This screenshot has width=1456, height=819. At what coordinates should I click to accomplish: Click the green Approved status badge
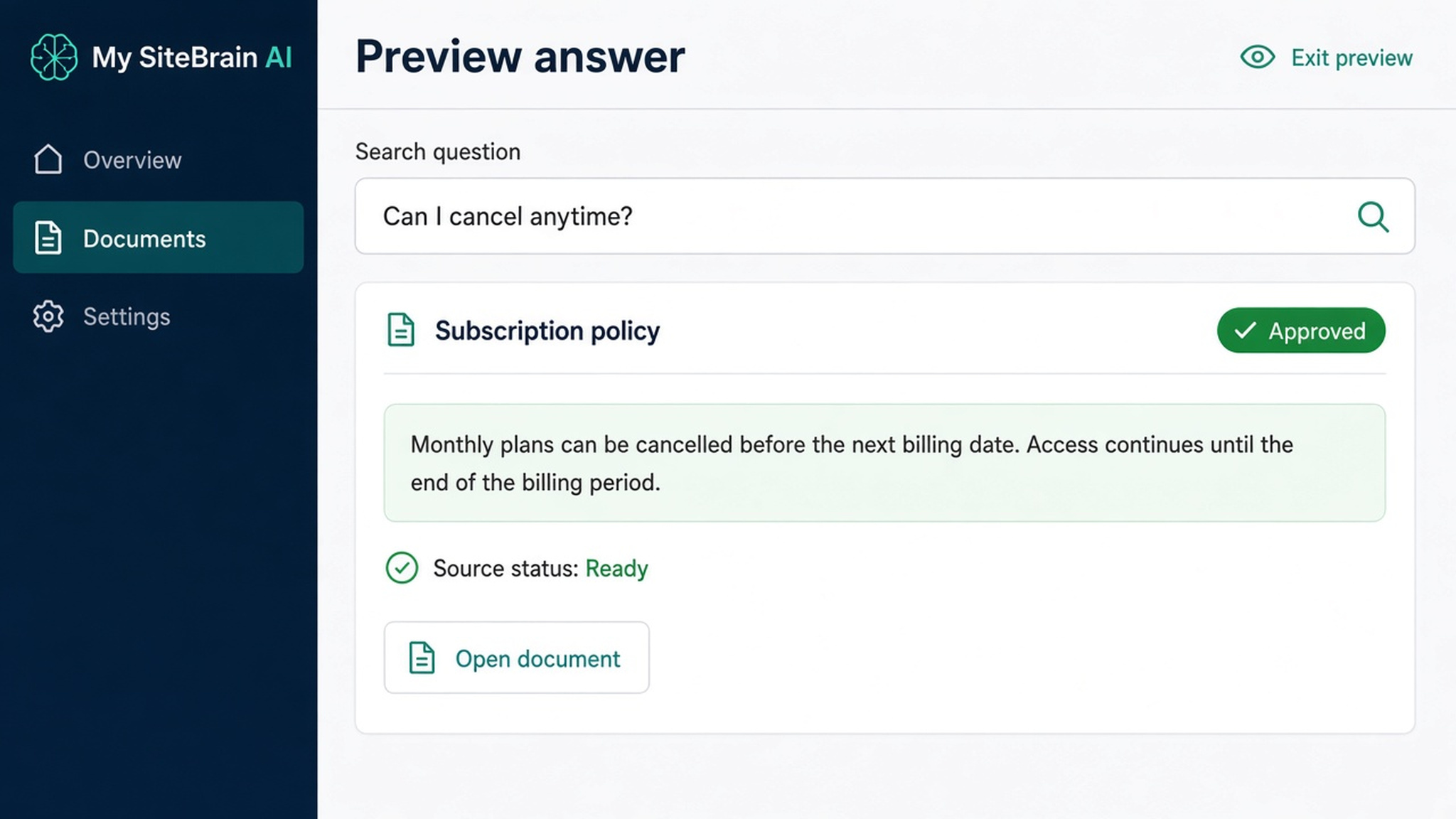click(x=1301, y=331)
